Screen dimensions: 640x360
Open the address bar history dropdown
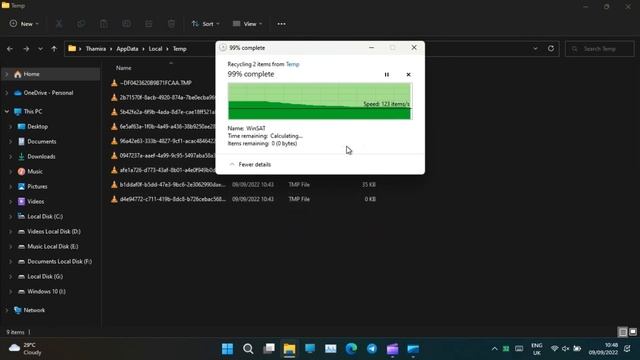pos(535,49)
